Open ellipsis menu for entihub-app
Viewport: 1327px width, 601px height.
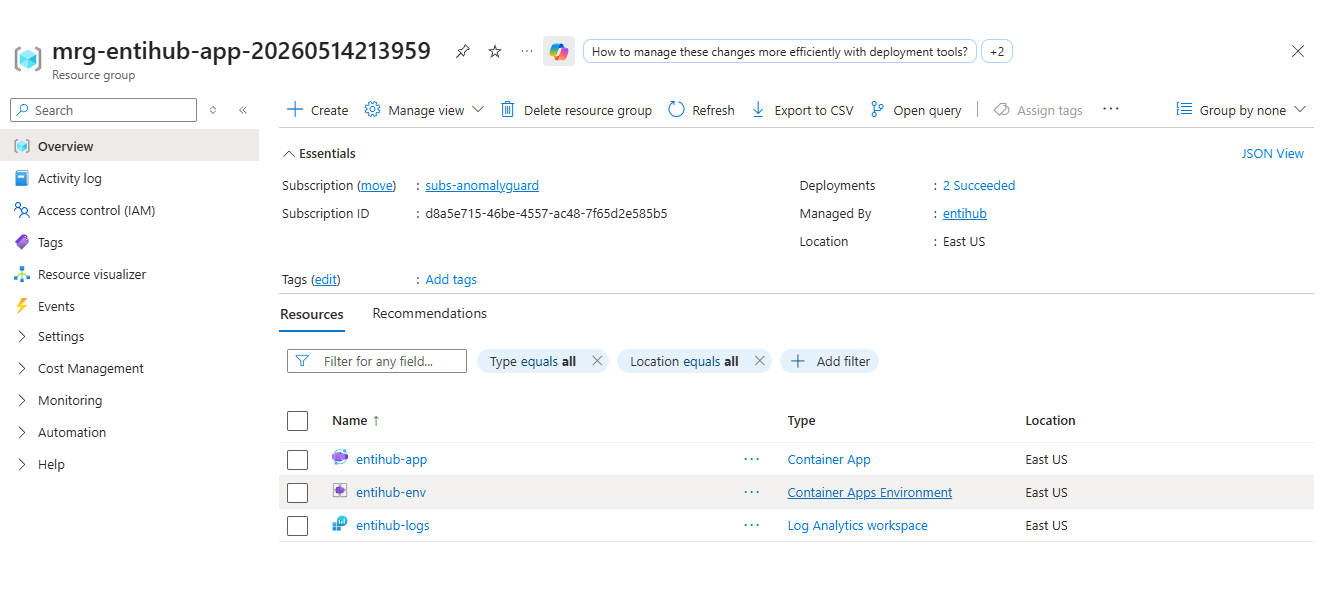pyautogui.click(x=752, y=459)
